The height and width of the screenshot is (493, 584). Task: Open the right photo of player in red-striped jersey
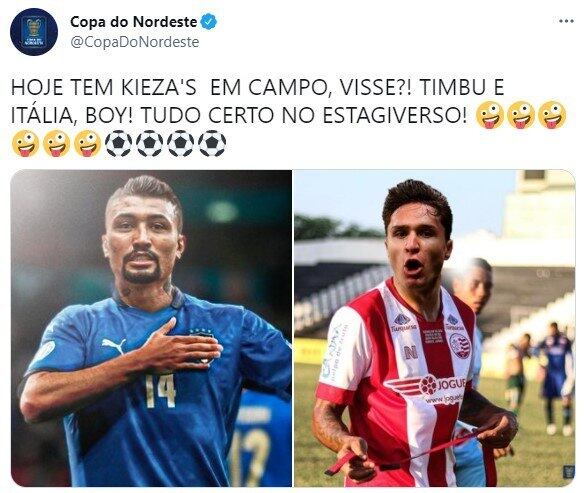tap(434, 328)
